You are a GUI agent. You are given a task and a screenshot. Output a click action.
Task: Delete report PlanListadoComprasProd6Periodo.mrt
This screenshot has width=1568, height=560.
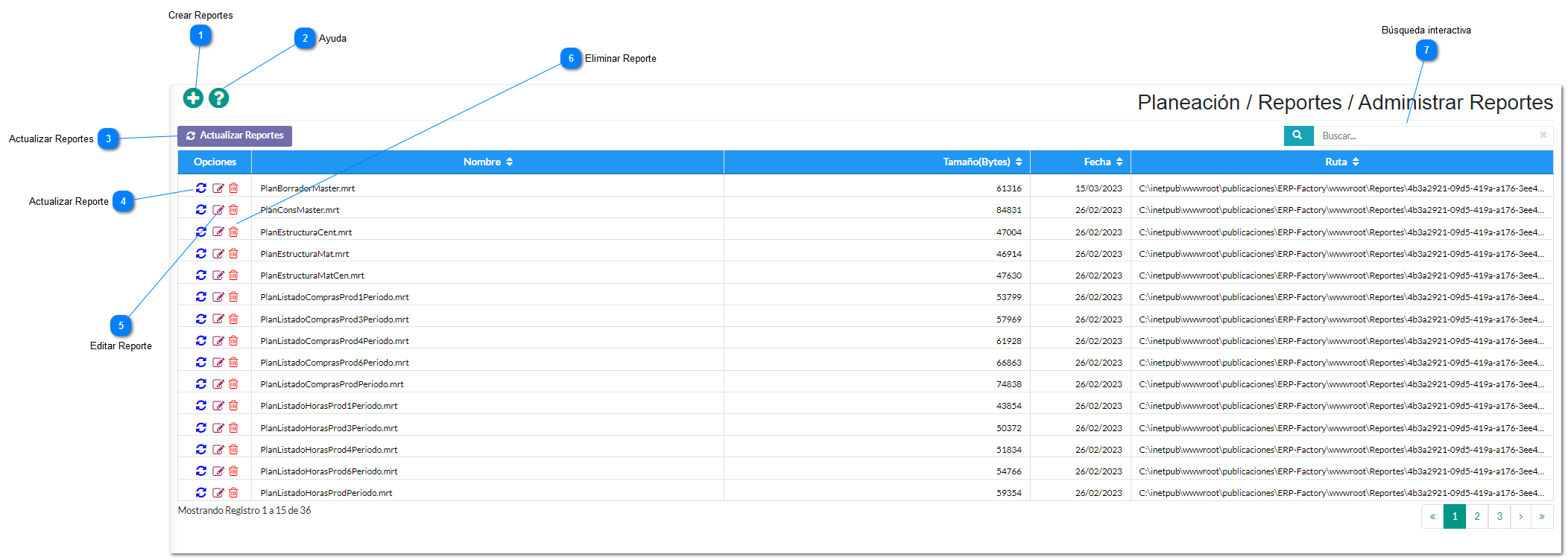coord(233,362)
